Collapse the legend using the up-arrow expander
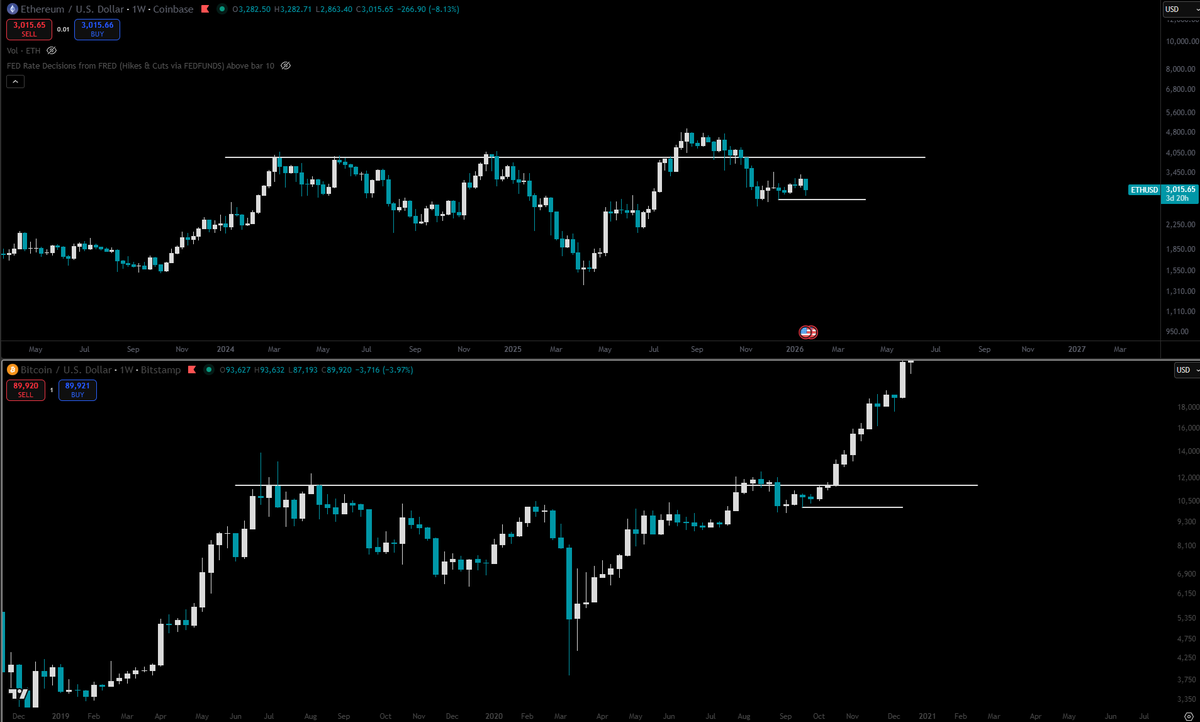 click(x=15, y=81)
